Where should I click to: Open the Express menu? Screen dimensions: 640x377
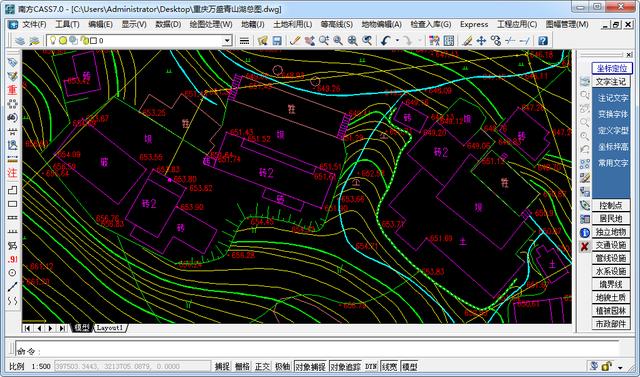(474, 24)
